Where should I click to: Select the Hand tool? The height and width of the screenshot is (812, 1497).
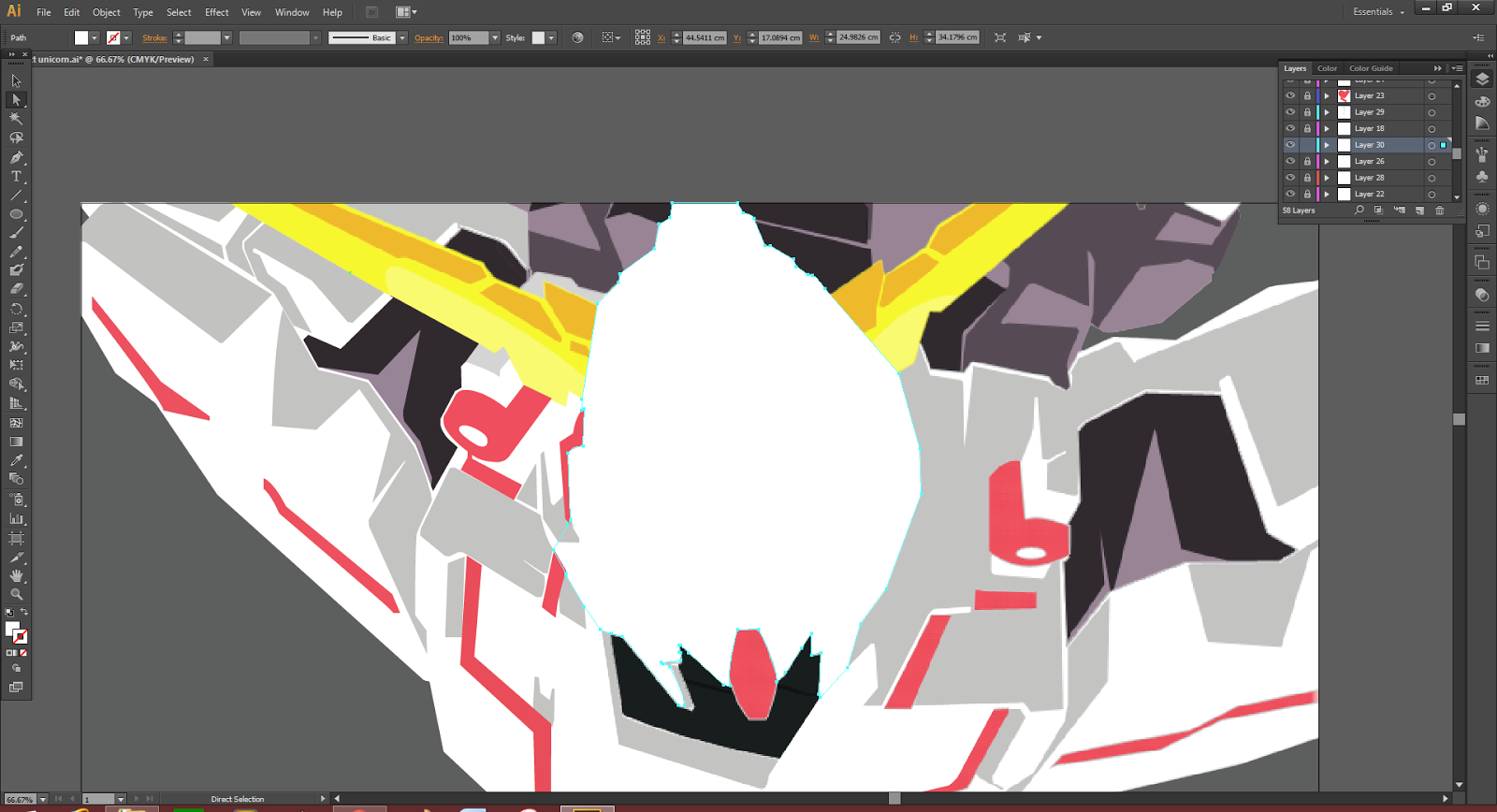[16, 575]
